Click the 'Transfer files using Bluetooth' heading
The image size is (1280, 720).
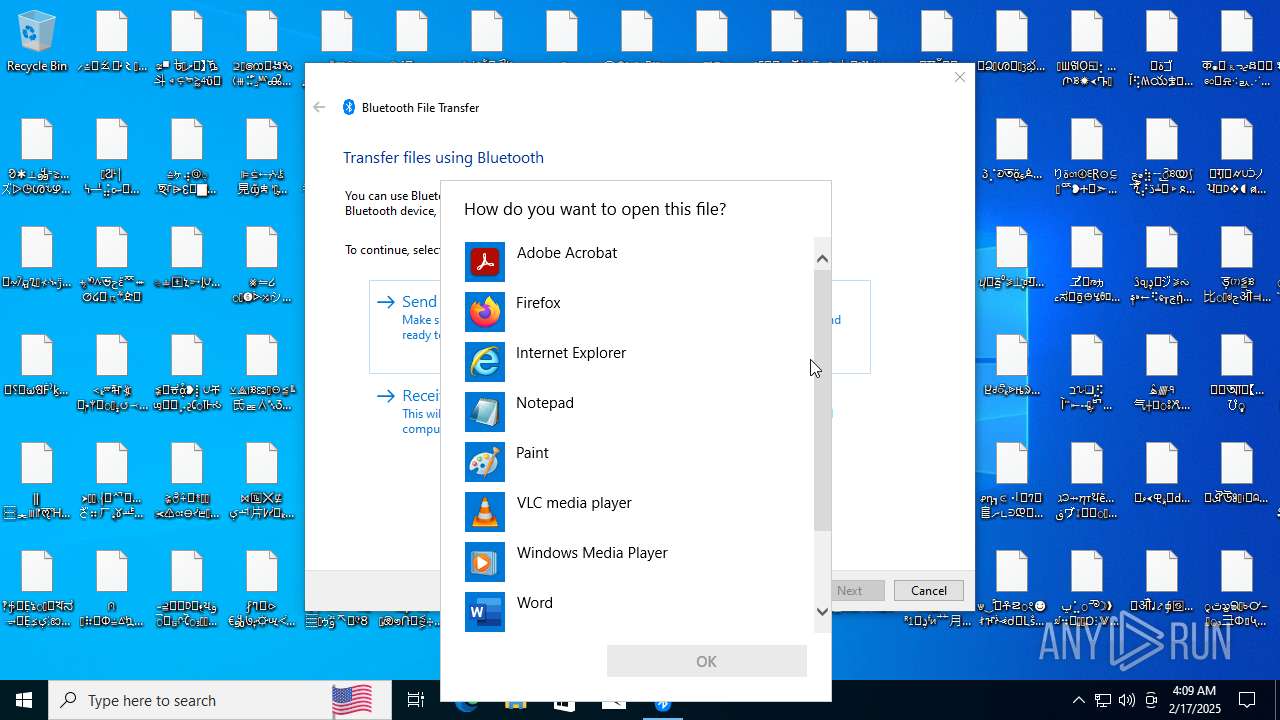click(x=443, y=157)
